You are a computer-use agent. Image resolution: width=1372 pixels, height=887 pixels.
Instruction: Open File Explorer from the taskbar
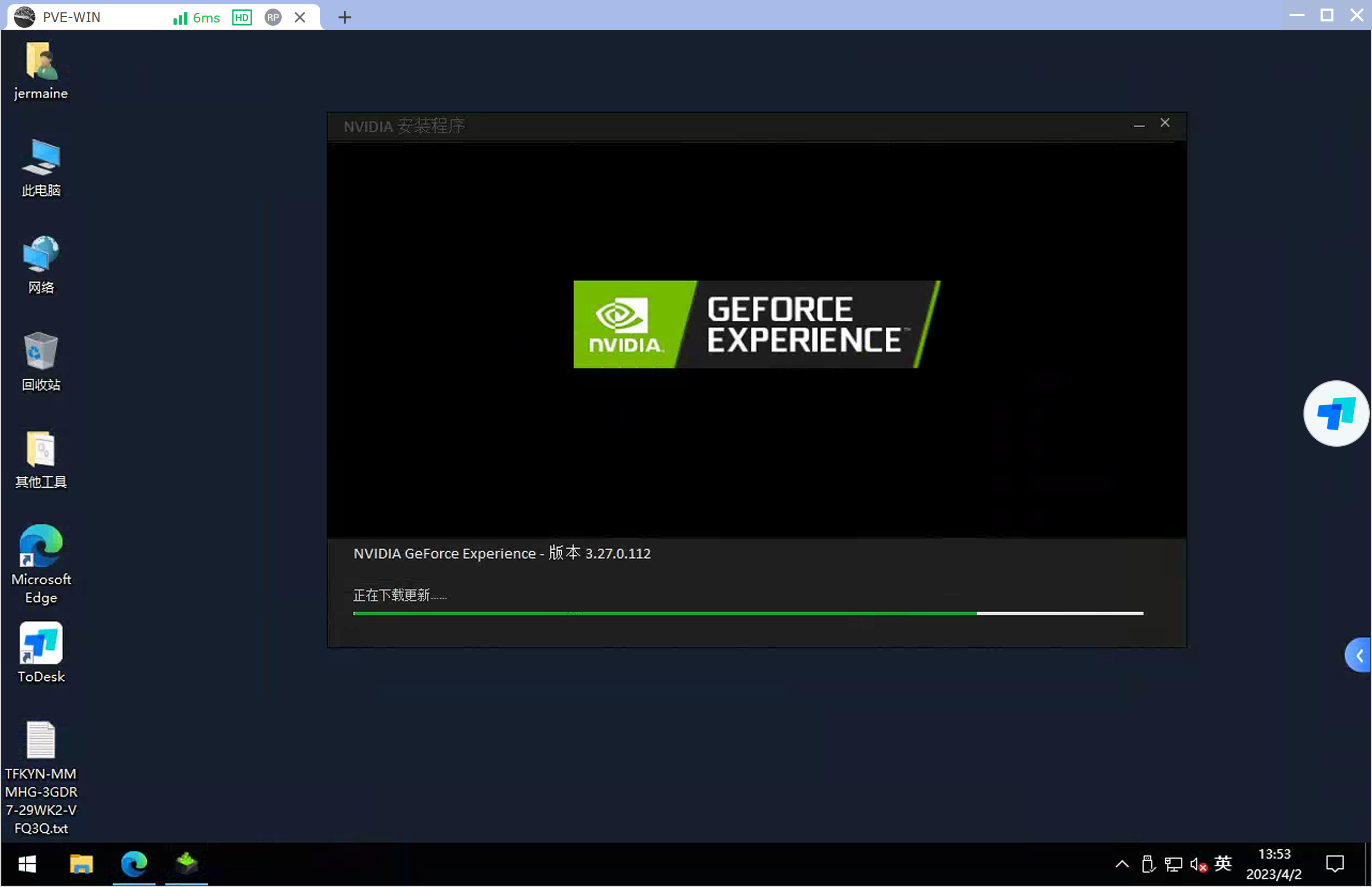[x=81, y=864]
